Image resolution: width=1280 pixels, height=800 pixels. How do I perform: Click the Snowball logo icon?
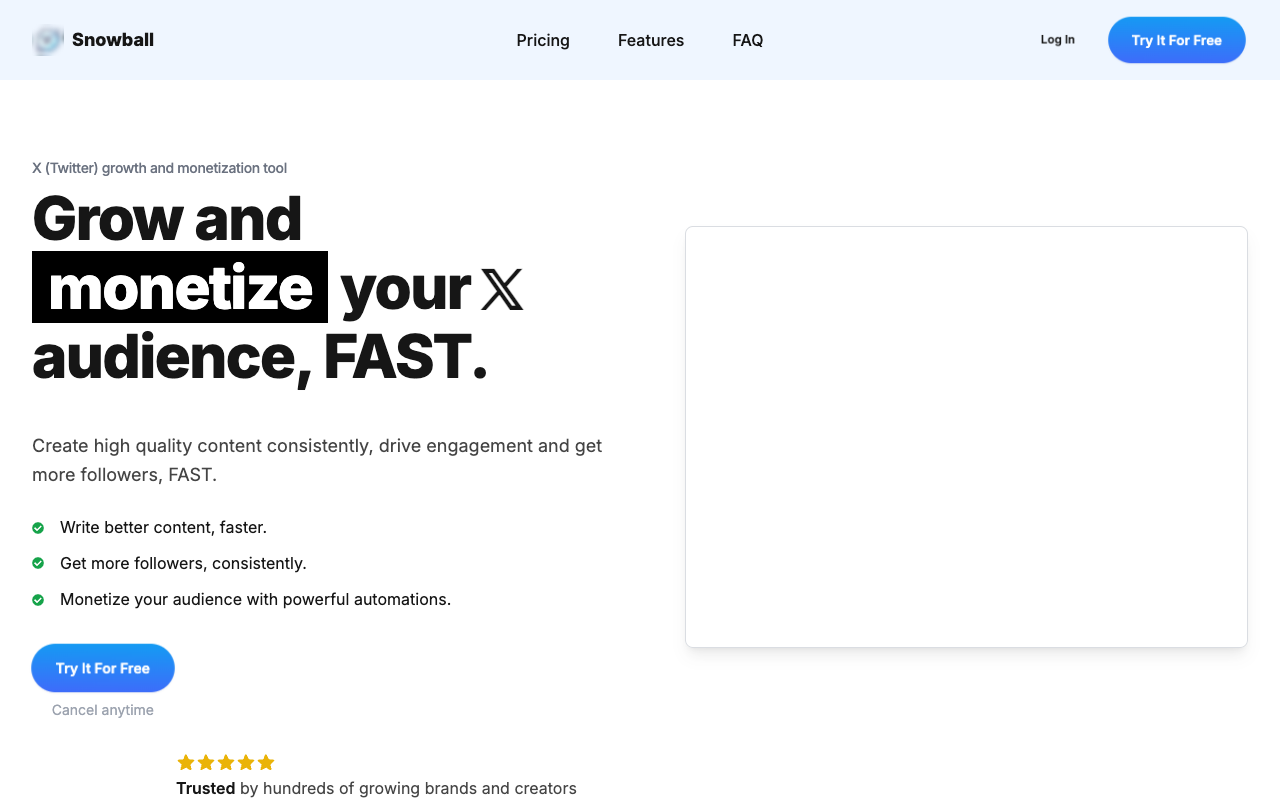click(48, 40)
